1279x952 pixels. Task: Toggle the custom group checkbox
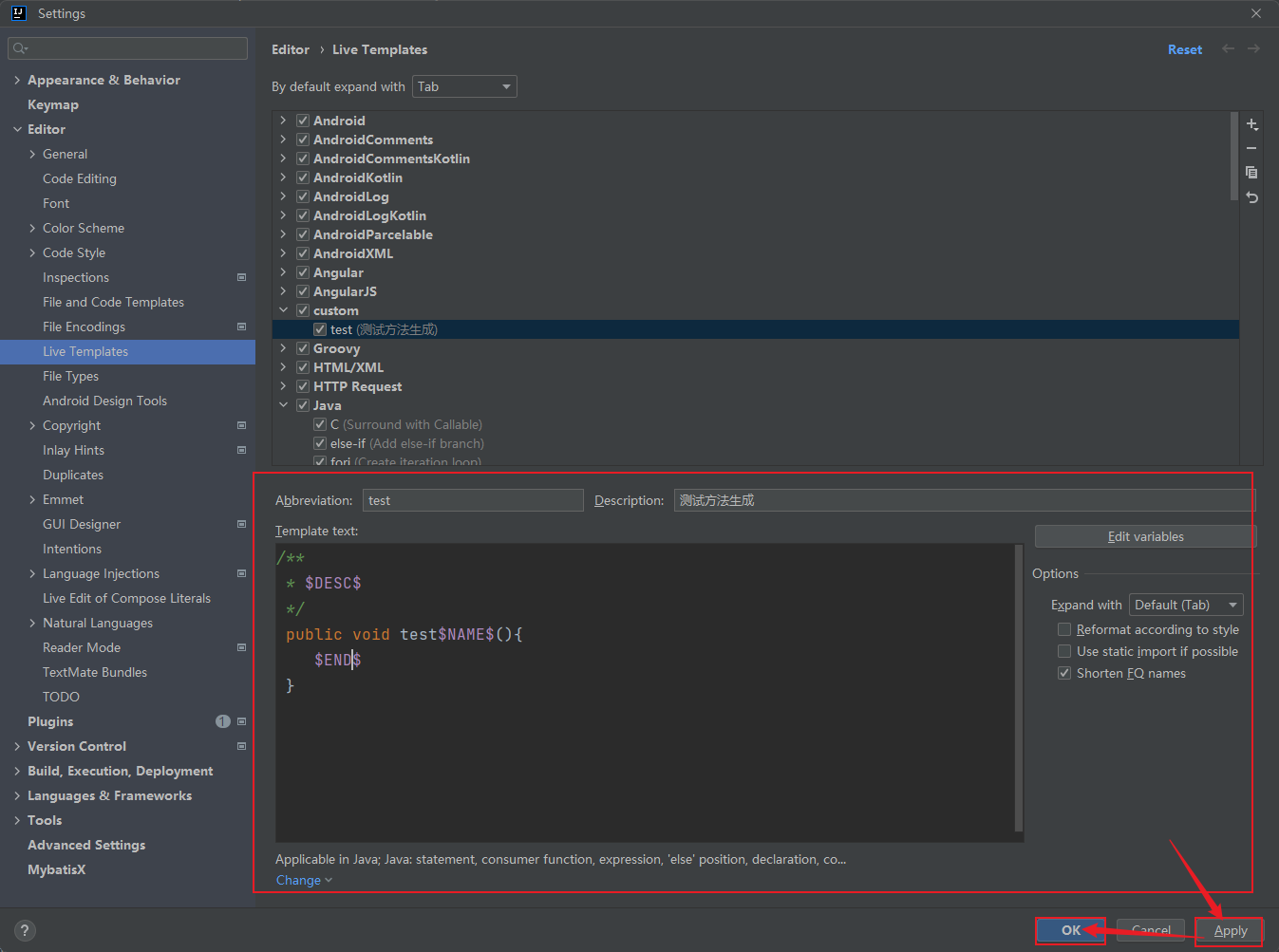pos(303,310)
